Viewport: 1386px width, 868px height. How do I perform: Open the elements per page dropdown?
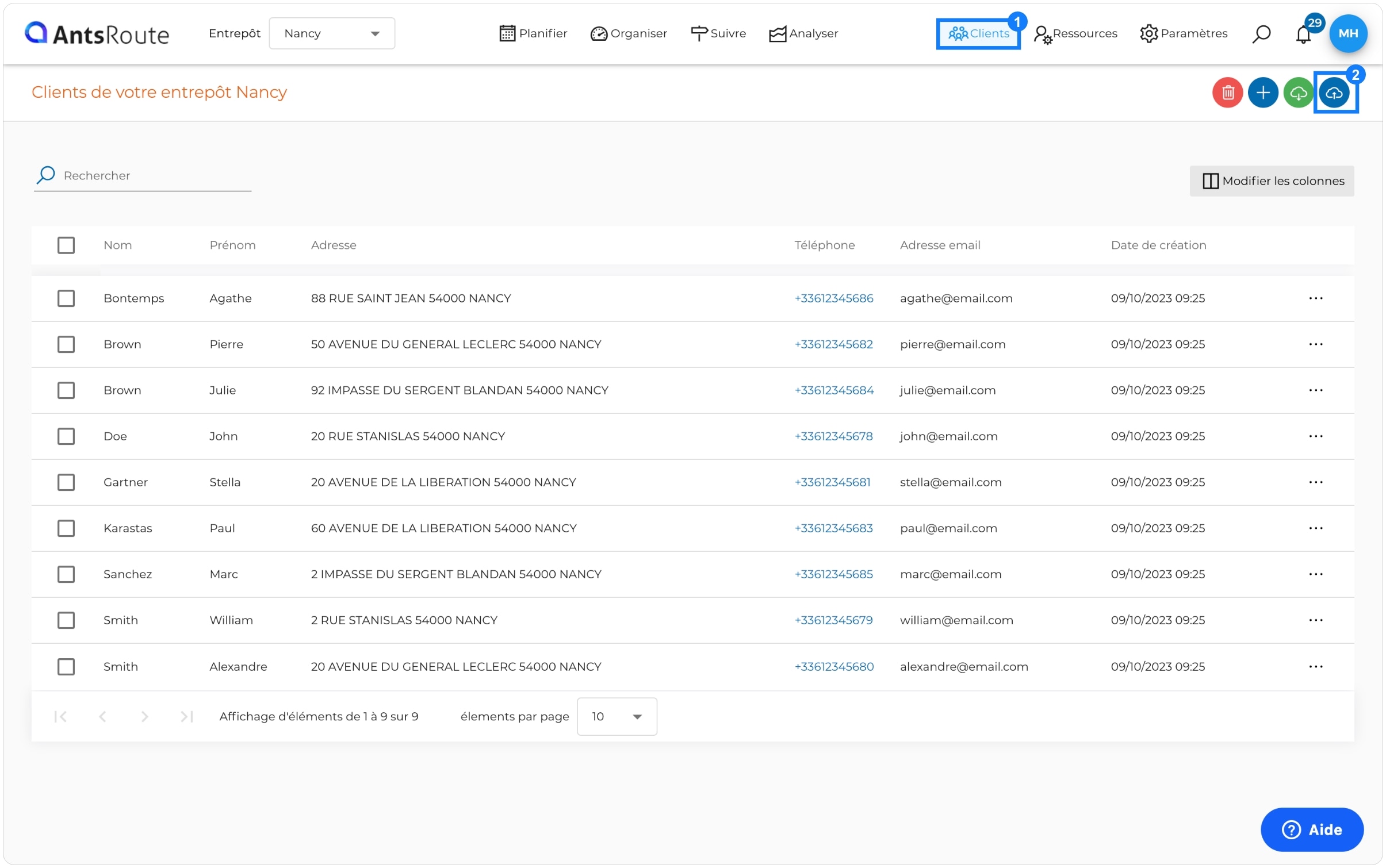point(617,717)
